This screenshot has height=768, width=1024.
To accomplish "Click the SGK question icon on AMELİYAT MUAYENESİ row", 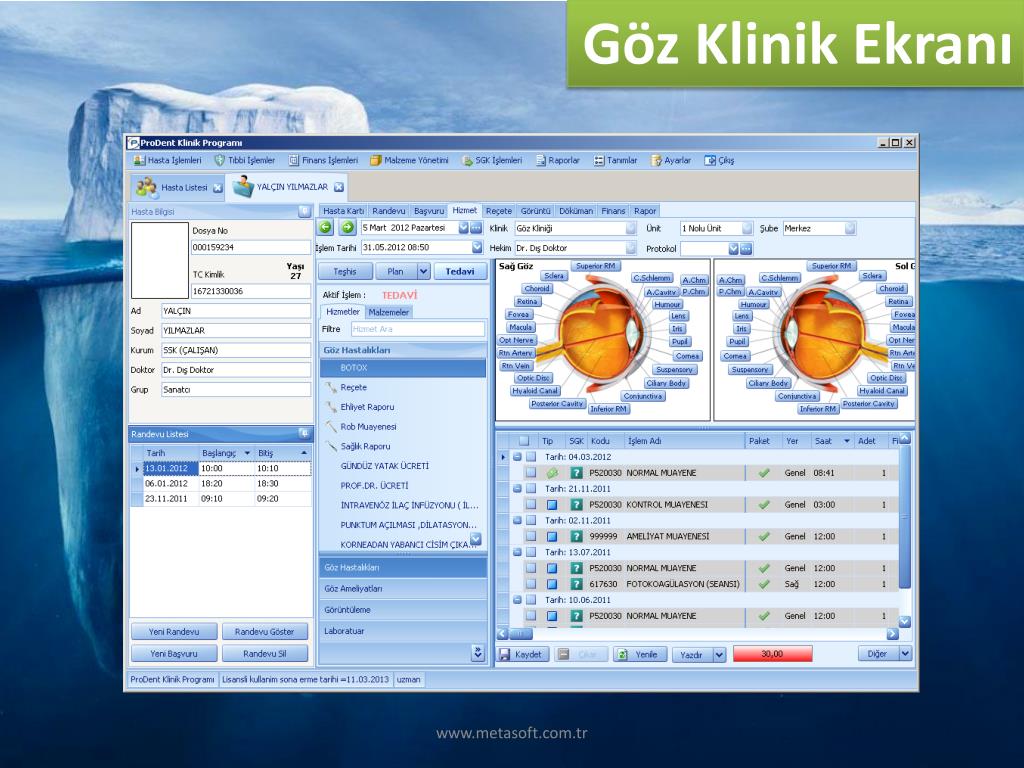I will 576,536.
